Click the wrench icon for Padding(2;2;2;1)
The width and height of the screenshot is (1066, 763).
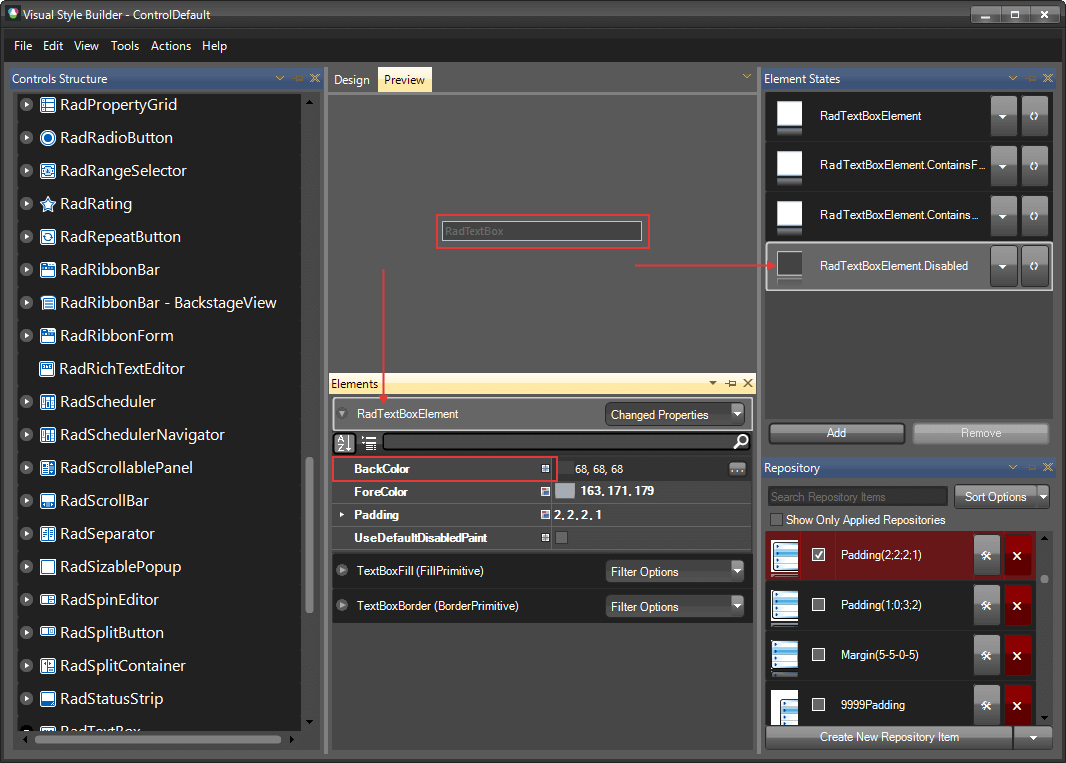click(x=987, y=556)
